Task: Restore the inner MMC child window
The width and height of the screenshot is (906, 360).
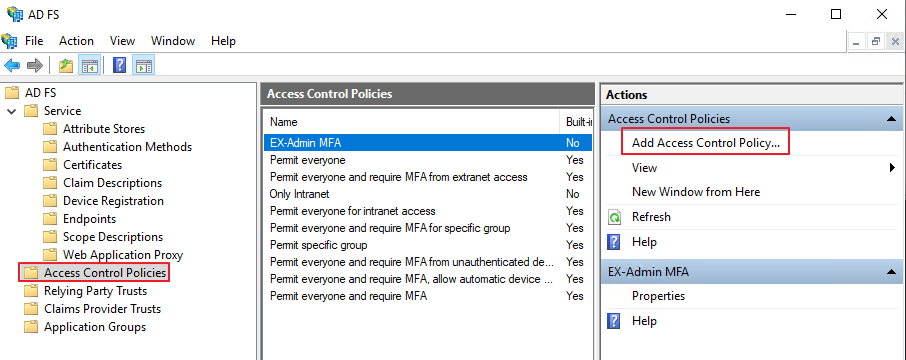Action: [876, 42]
